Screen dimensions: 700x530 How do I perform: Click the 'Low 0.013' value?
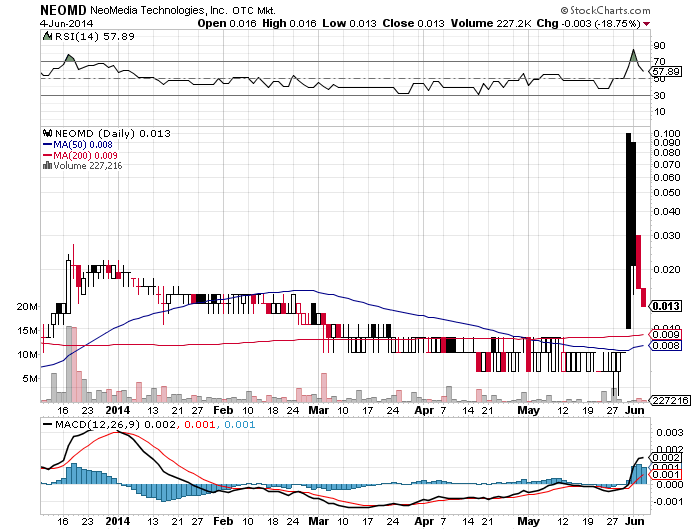click(x=350, y=23)
